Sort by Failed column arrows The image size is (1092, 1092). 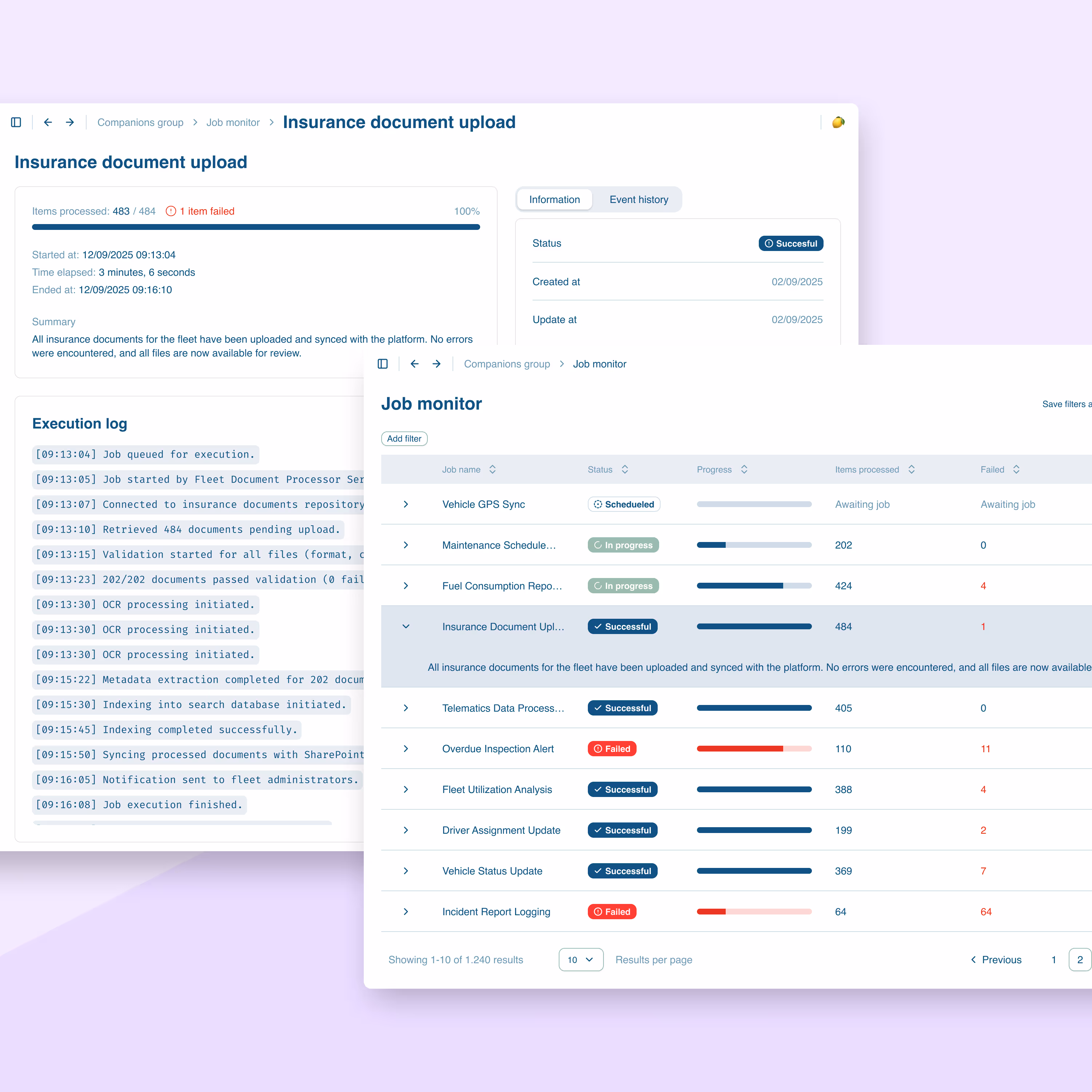coord(1016,470)
